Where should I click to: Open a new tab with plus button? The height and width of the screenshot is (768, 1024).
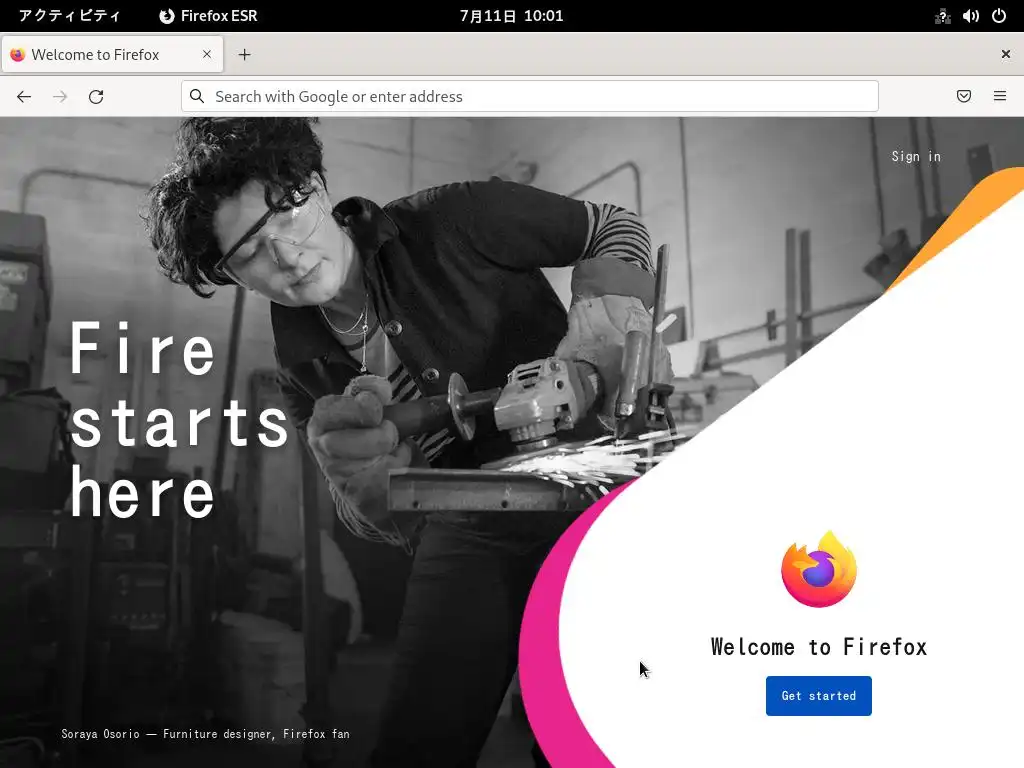[244, 55]
